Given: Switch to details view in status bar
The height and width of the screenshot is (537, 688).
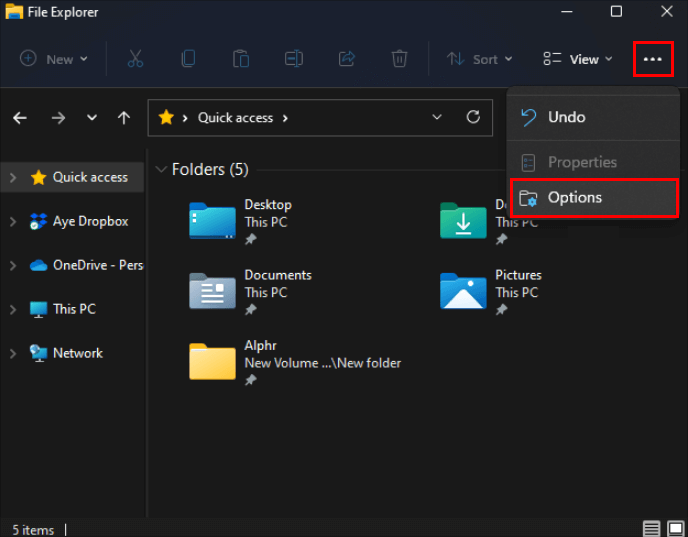Looking at the screenshot, I should coord(652,528).
